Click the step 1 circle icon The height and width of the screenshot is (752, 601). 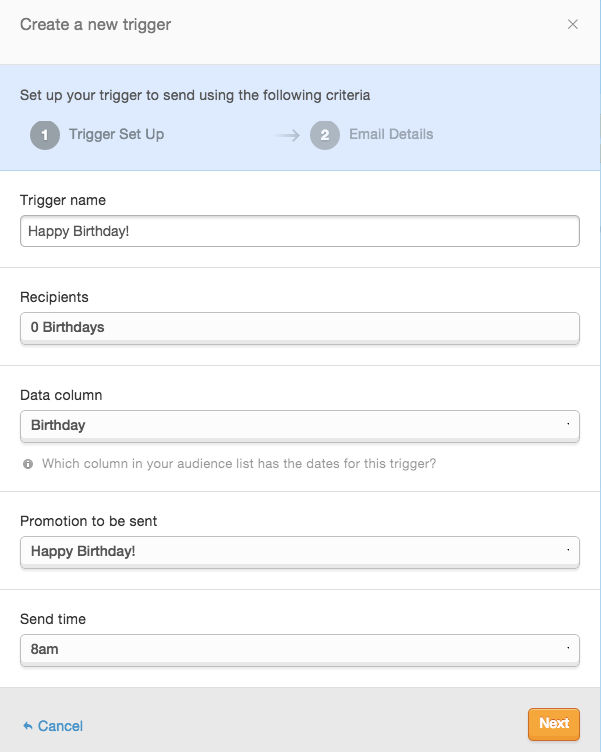pyautogui.click(x=45, y=135)
